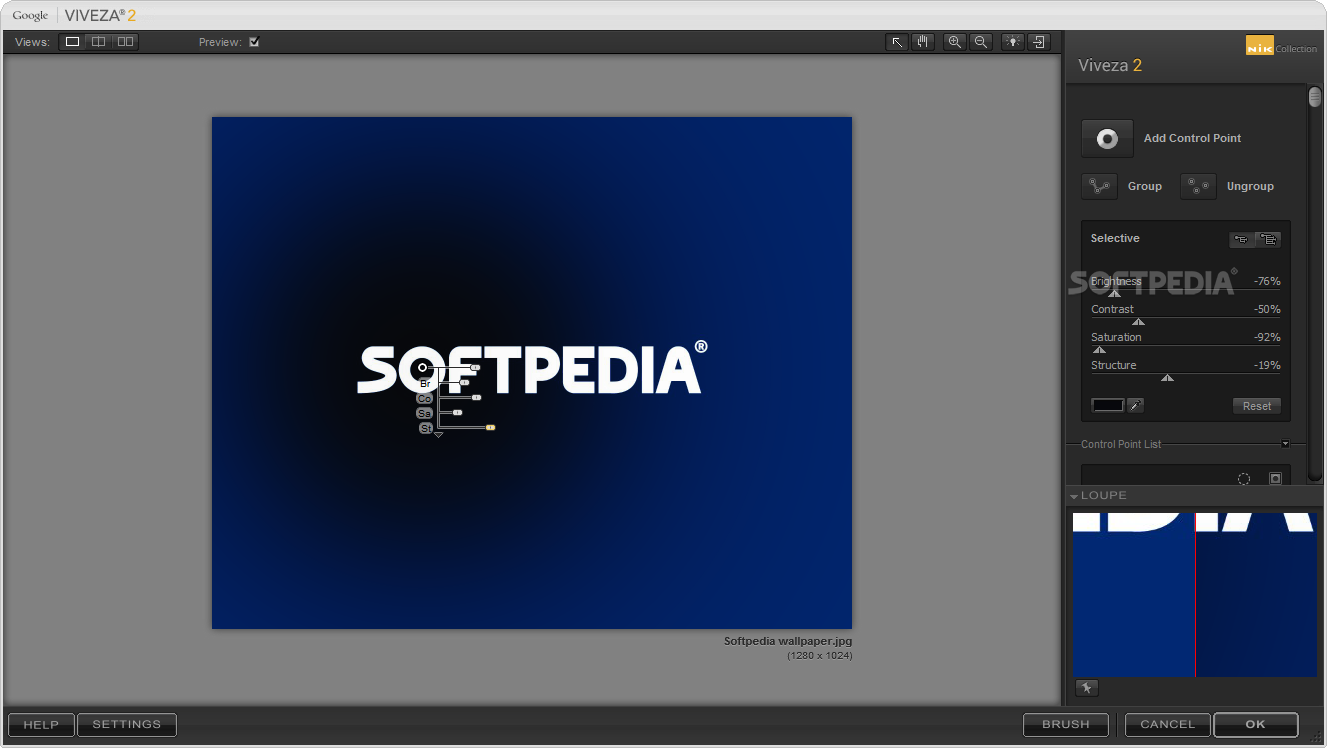
Task: Select the eyedropper color picker
Action: pos(1135,405)
